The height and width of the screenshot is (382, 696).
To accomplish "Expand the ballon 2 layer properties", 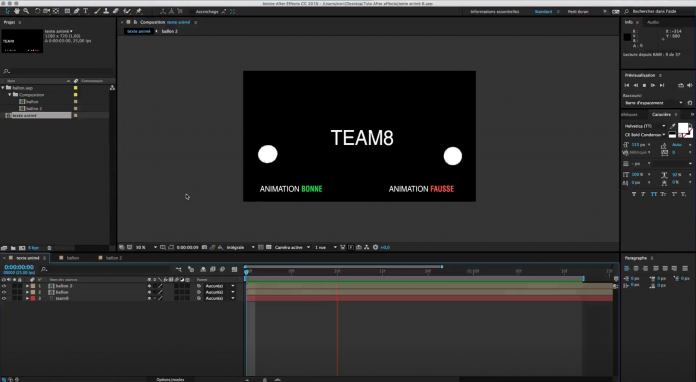I will [27, 286].
